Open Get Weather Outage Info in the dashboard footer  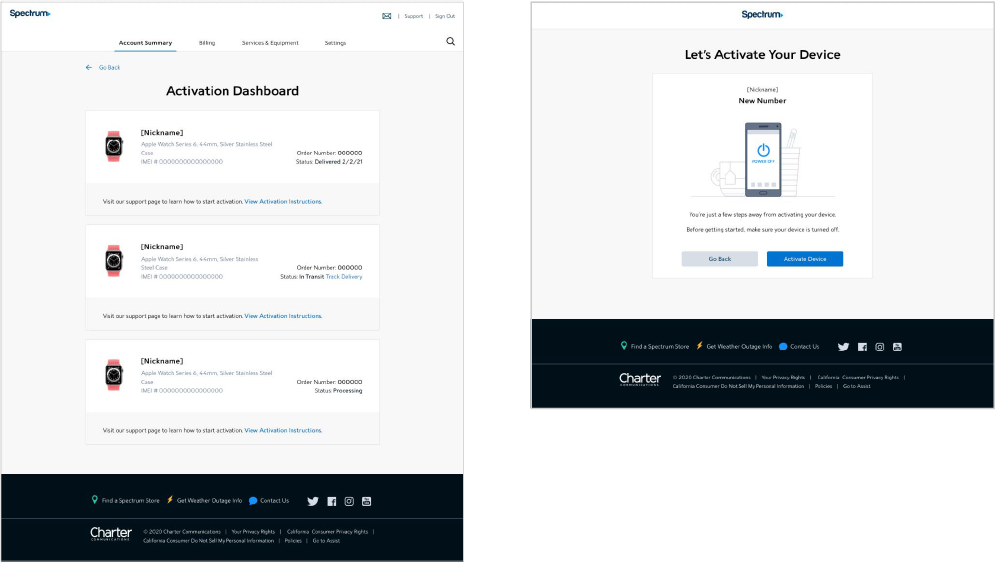pos(209,500)
